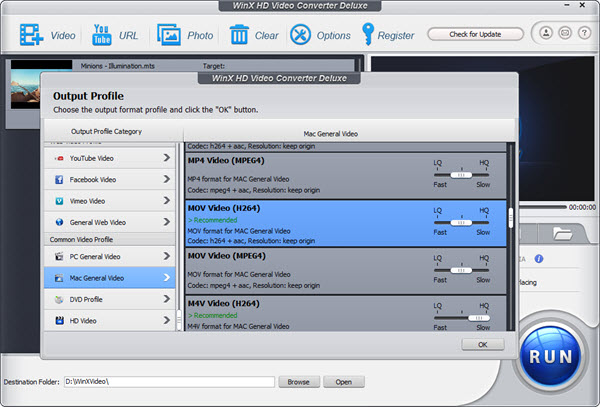The height and width of the screenshot is (407, 600).
Task: Click the user account icon
Action: coord(546,33)
